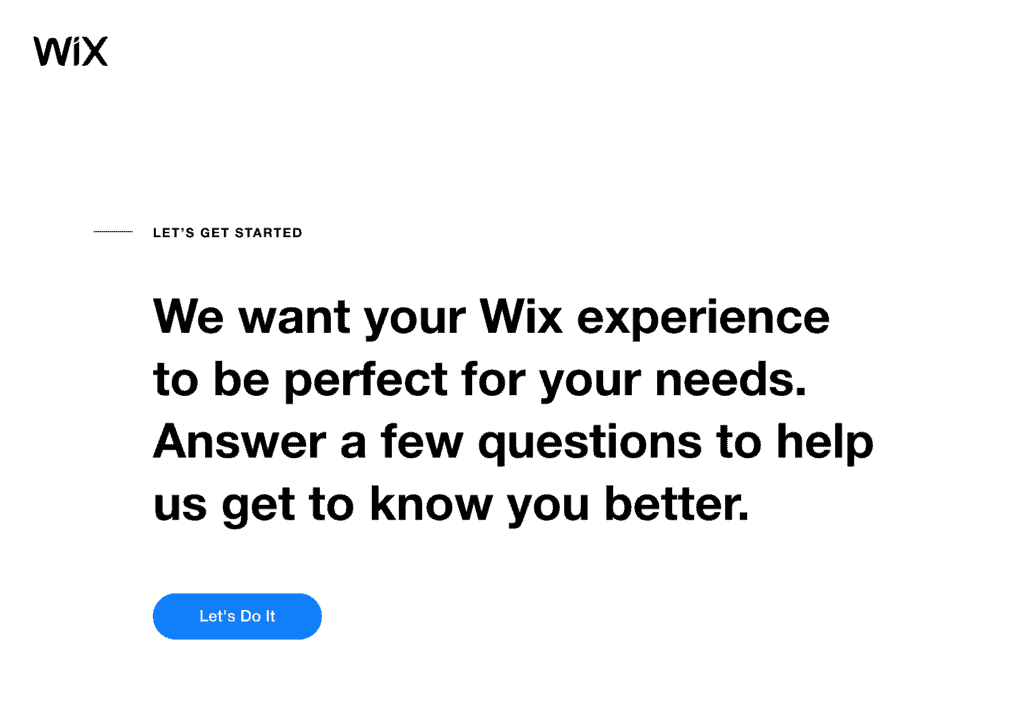
Task: Click the word 'needs.' in the heading
Action: click(x=731, y=378)
